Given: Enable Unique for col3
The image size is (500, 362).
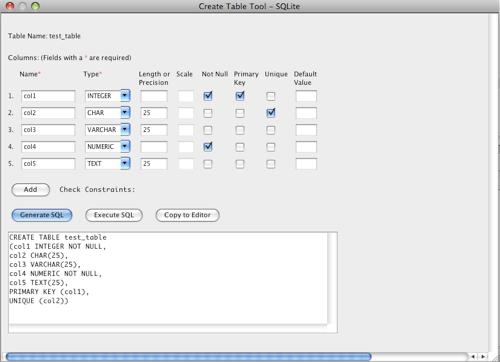Looking at the screenshot, I should pyautogui.click(x=271, y=130).
